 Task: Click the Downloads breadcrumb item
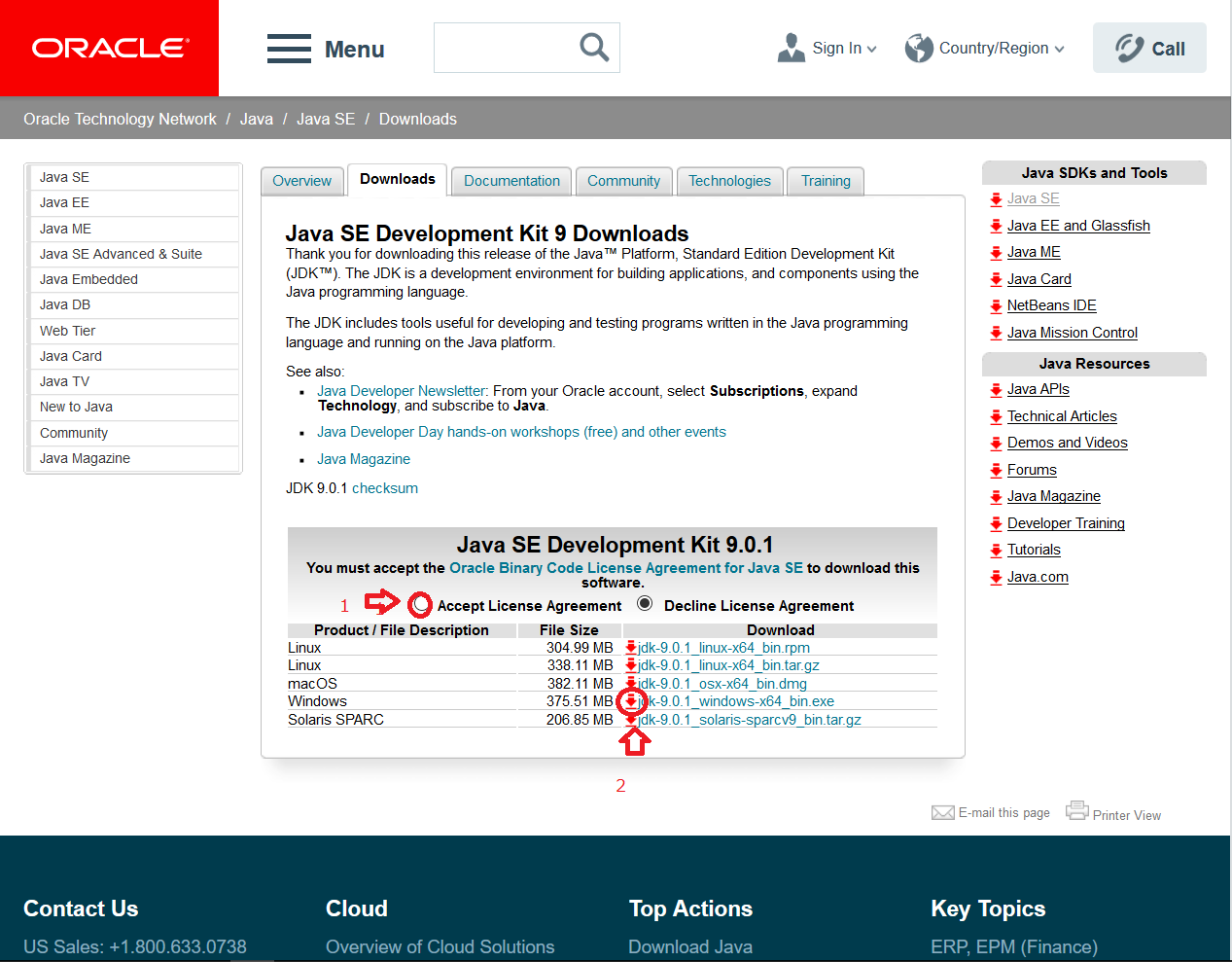point(418,119)
